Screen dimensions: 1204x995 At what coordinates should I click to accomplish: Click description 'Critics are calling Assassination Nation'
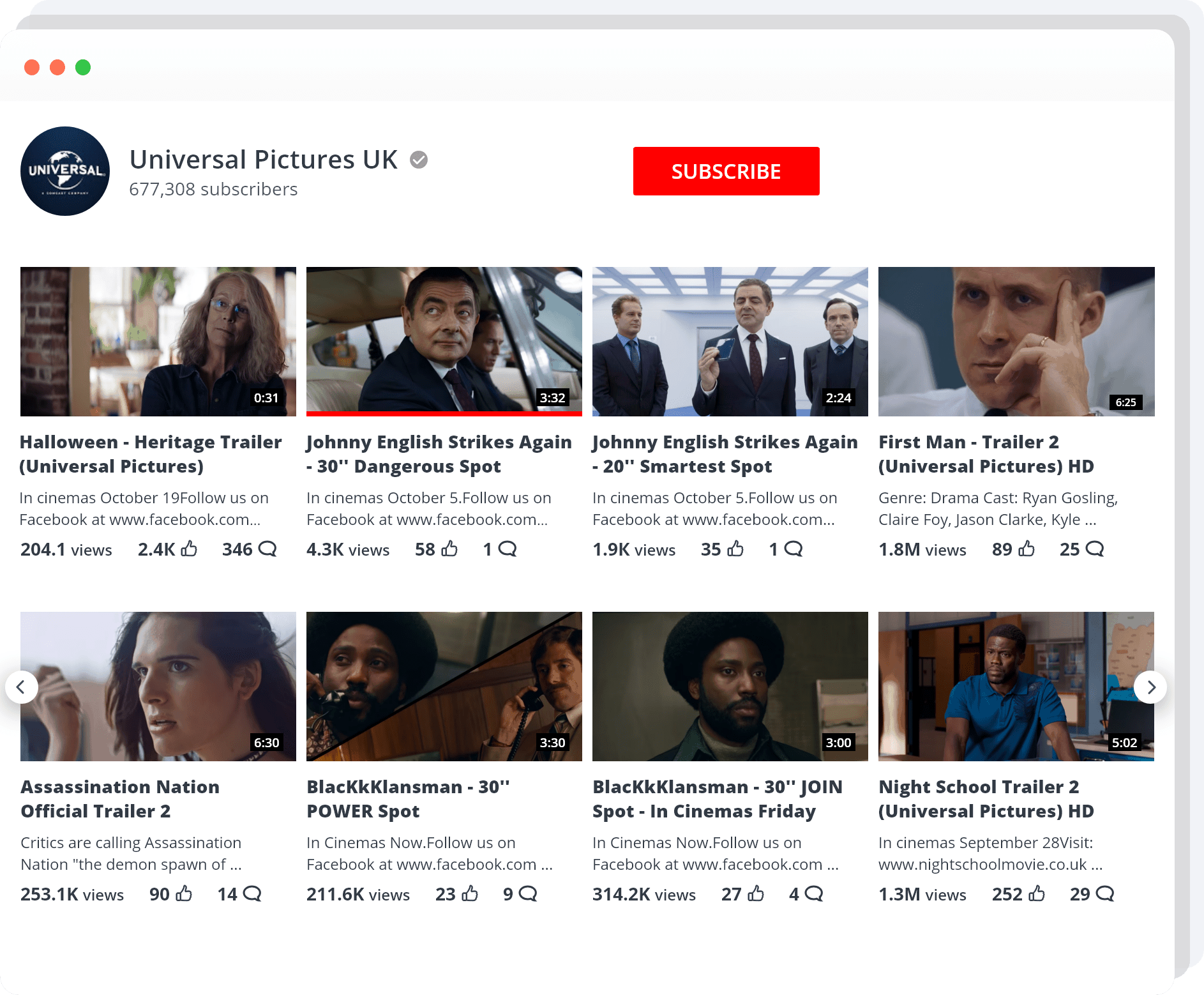click(x=131, y=854)
